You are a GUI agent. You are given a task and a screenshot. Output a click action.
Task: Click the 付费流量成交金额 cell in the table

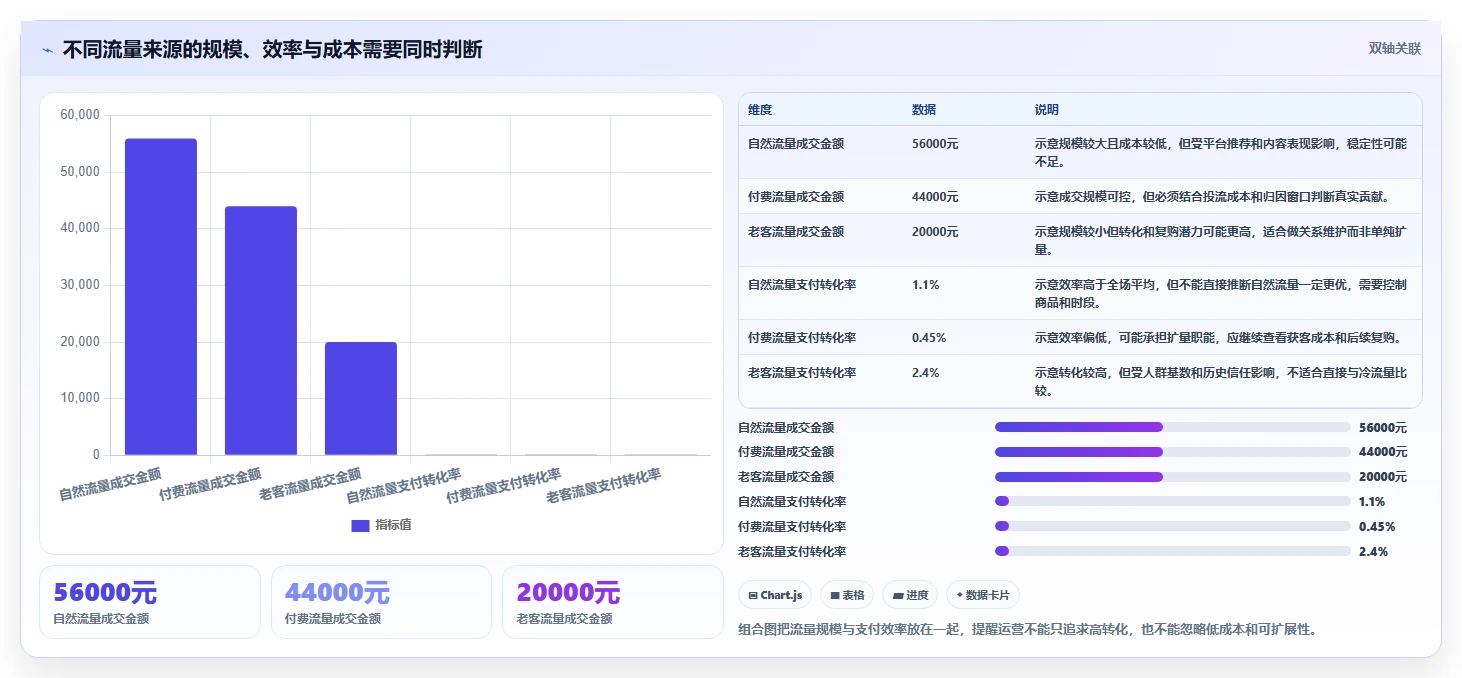coord(796,197)
